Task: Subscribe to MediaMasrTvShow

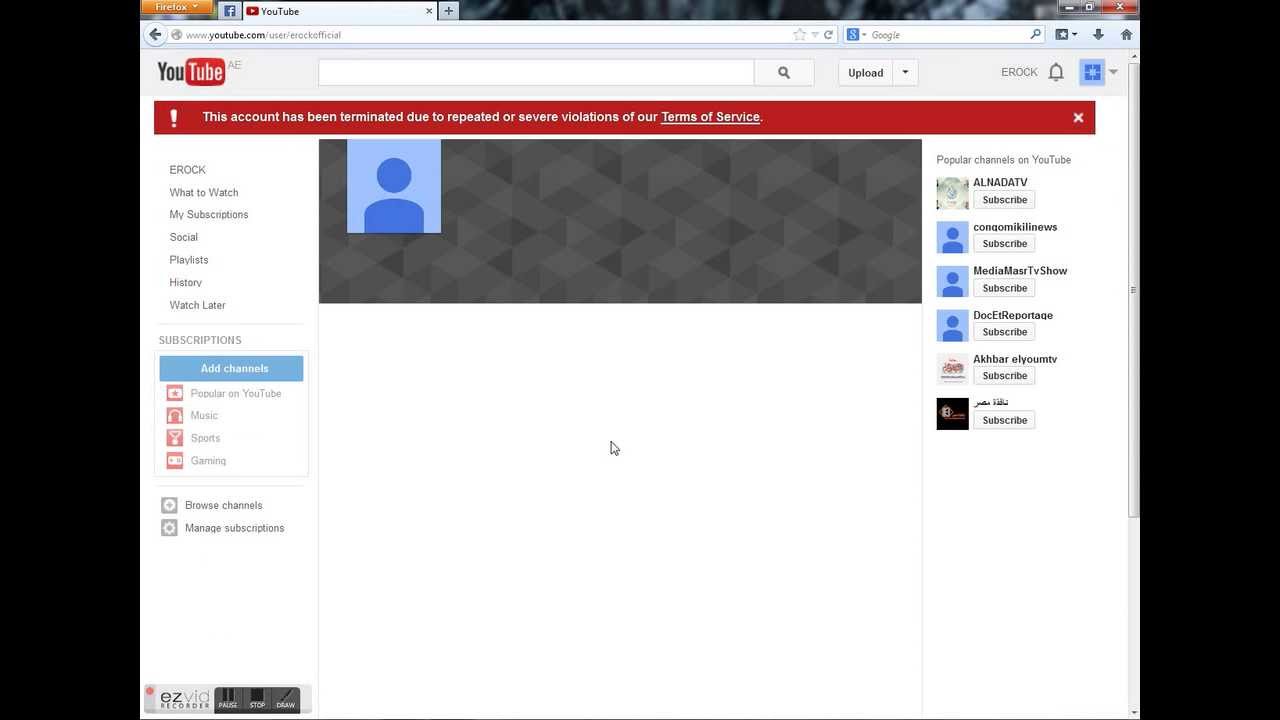Action: pos(1005,288)
